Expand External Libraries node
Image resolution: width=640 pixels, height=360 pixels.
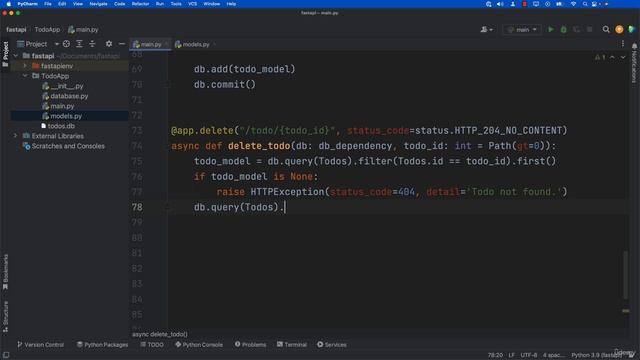click(x=16, y=136)
